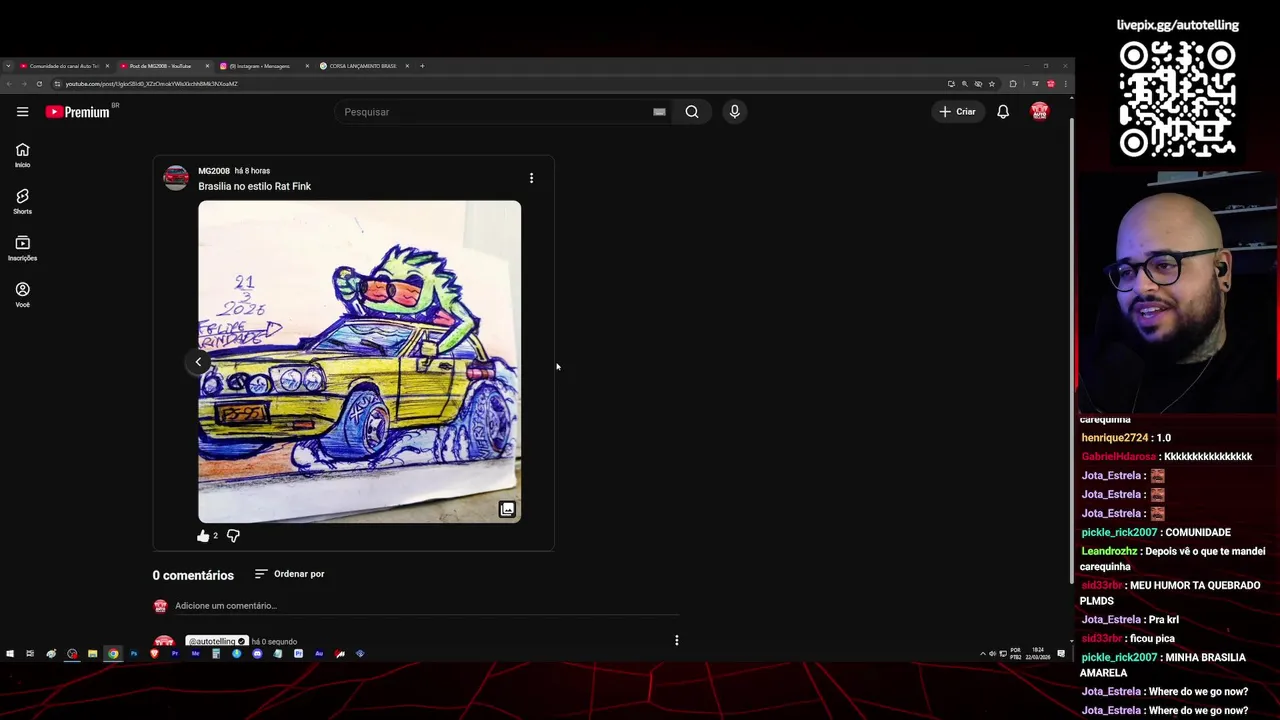
Task: Open the Ordenar por sort dropdown
Action: click(289, 574)
